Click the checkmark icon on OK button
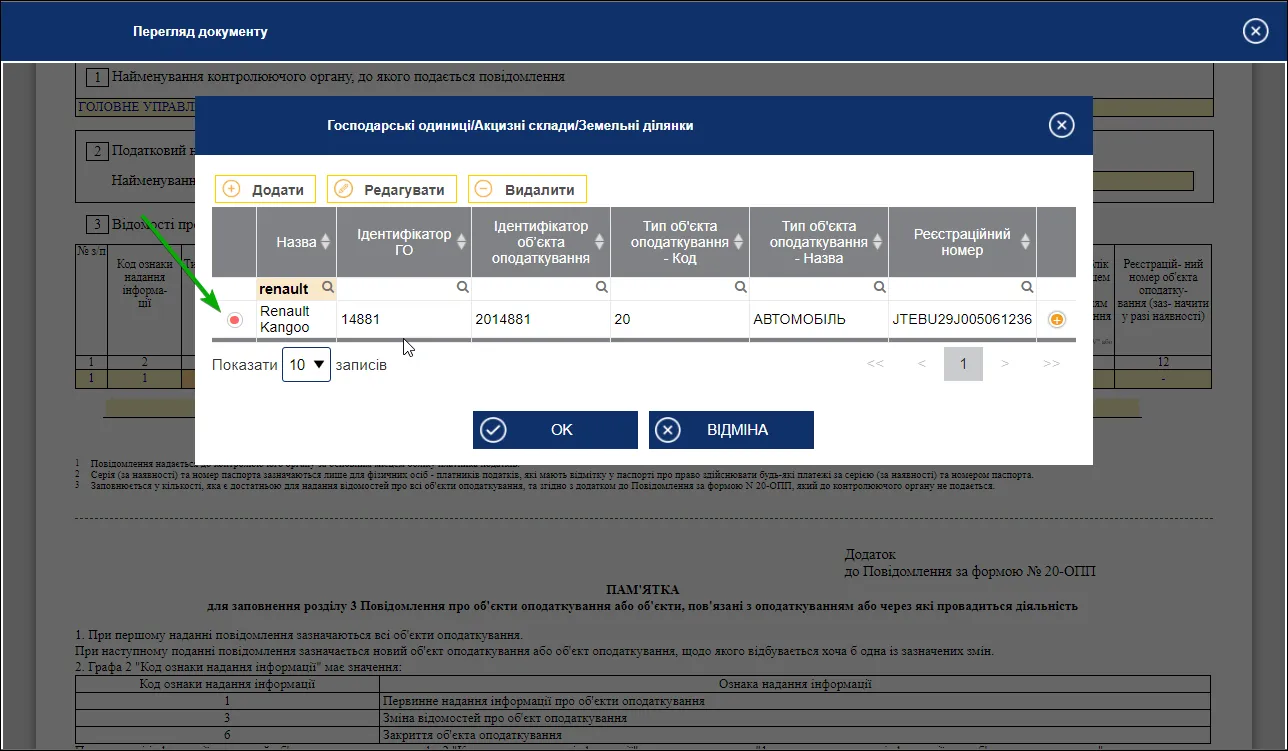1288x751 pixels. 493,430
